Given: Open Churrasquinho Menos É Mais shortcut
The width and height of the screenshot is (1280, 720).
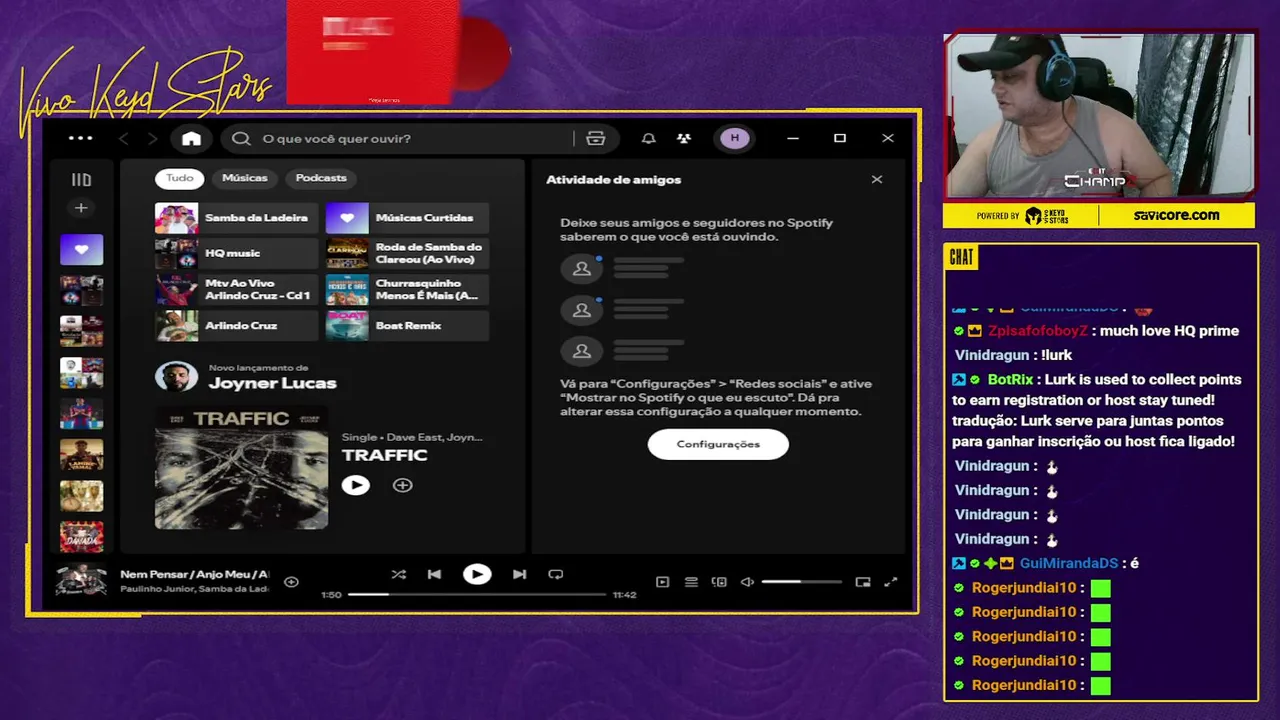Looking at the screenshot, I should pos(407,290).
